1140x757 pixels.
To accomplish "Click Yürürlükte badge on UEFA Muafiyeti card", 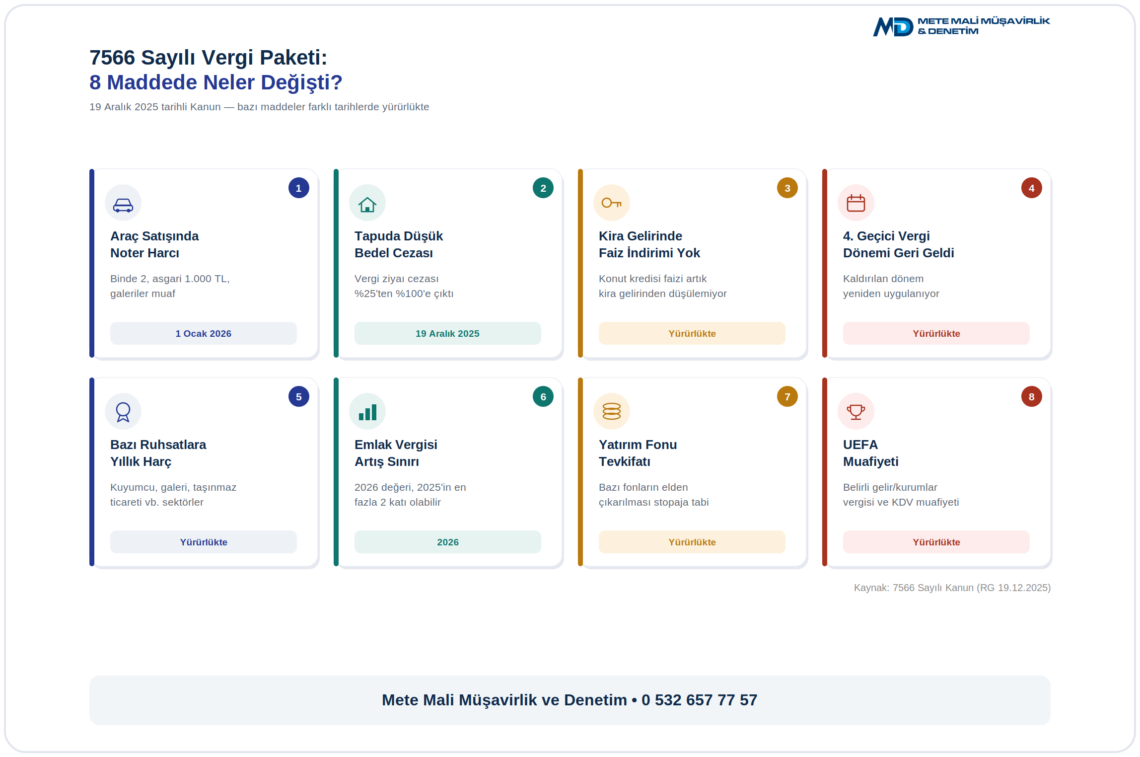I will pyautogui.click(x=936, y=542).
